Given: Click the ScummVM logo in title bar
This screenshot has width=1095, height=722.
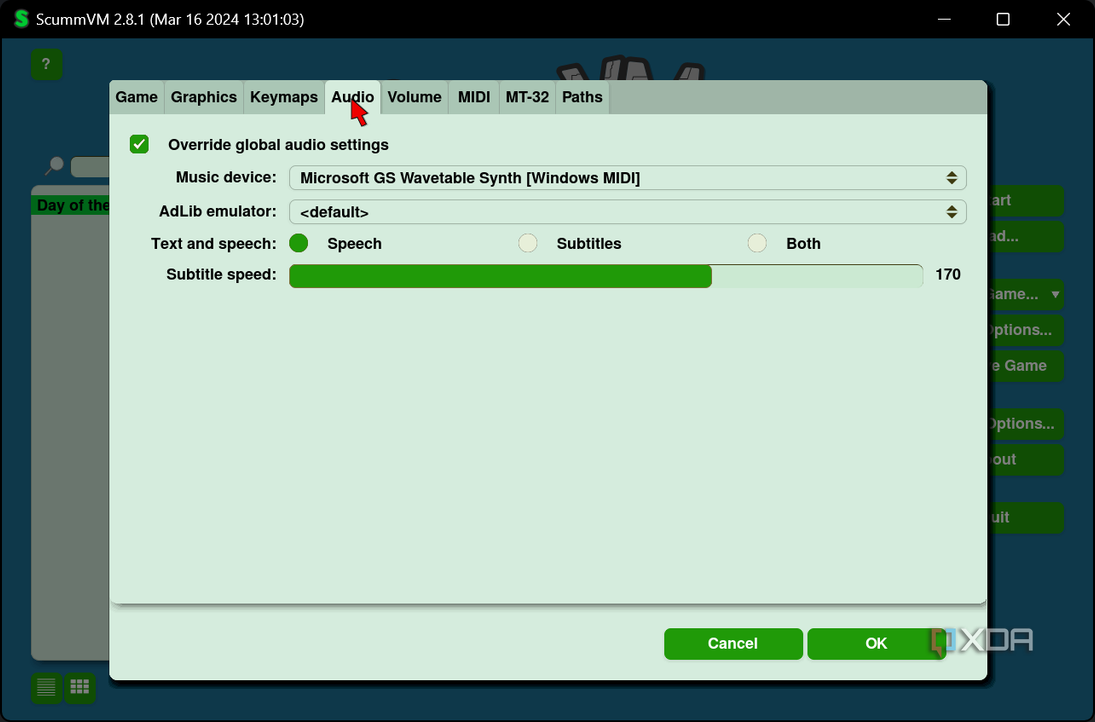Looking at the screenshot, I should [21, 19].
